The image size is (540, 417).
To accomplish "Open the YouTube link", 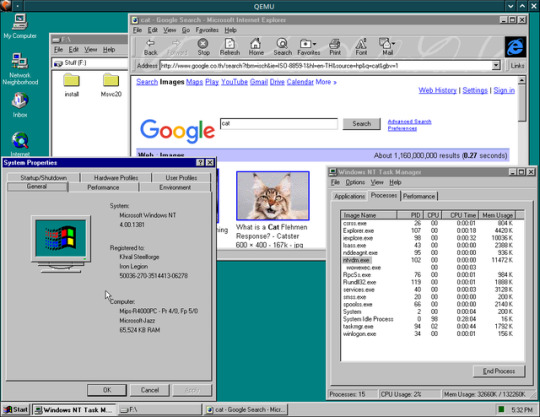I will click(x=234, y=82).
